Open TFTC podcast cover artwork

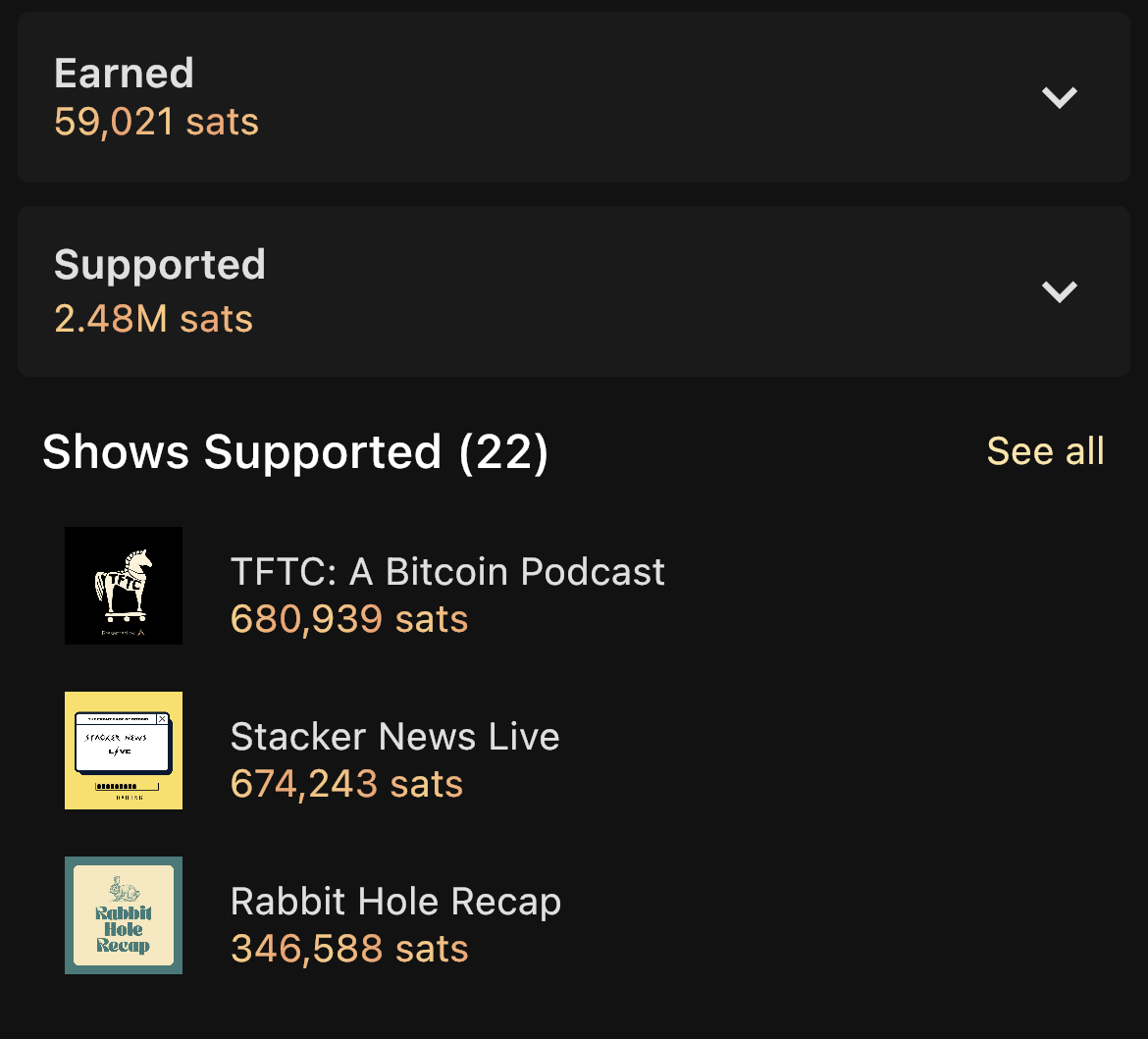tap(124, 586)
